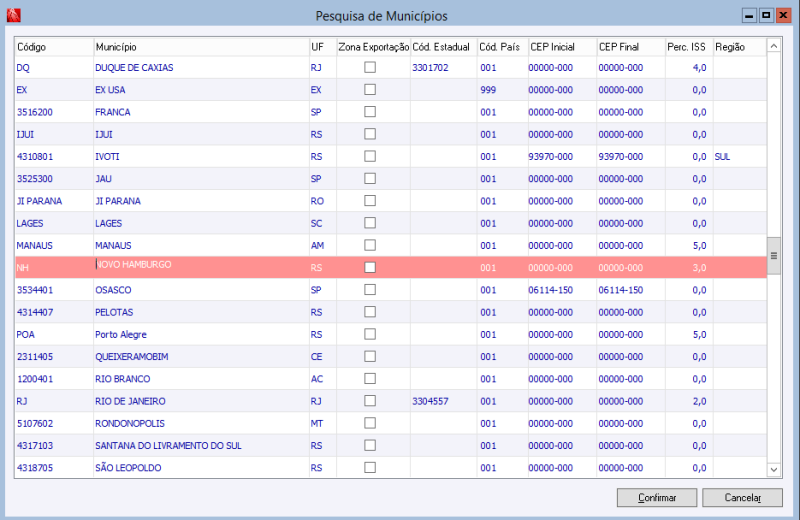The height and width of the screenshot is (520, 800).
Task: Select the RIO BRANCO municipality row
Action: (391, 379)
